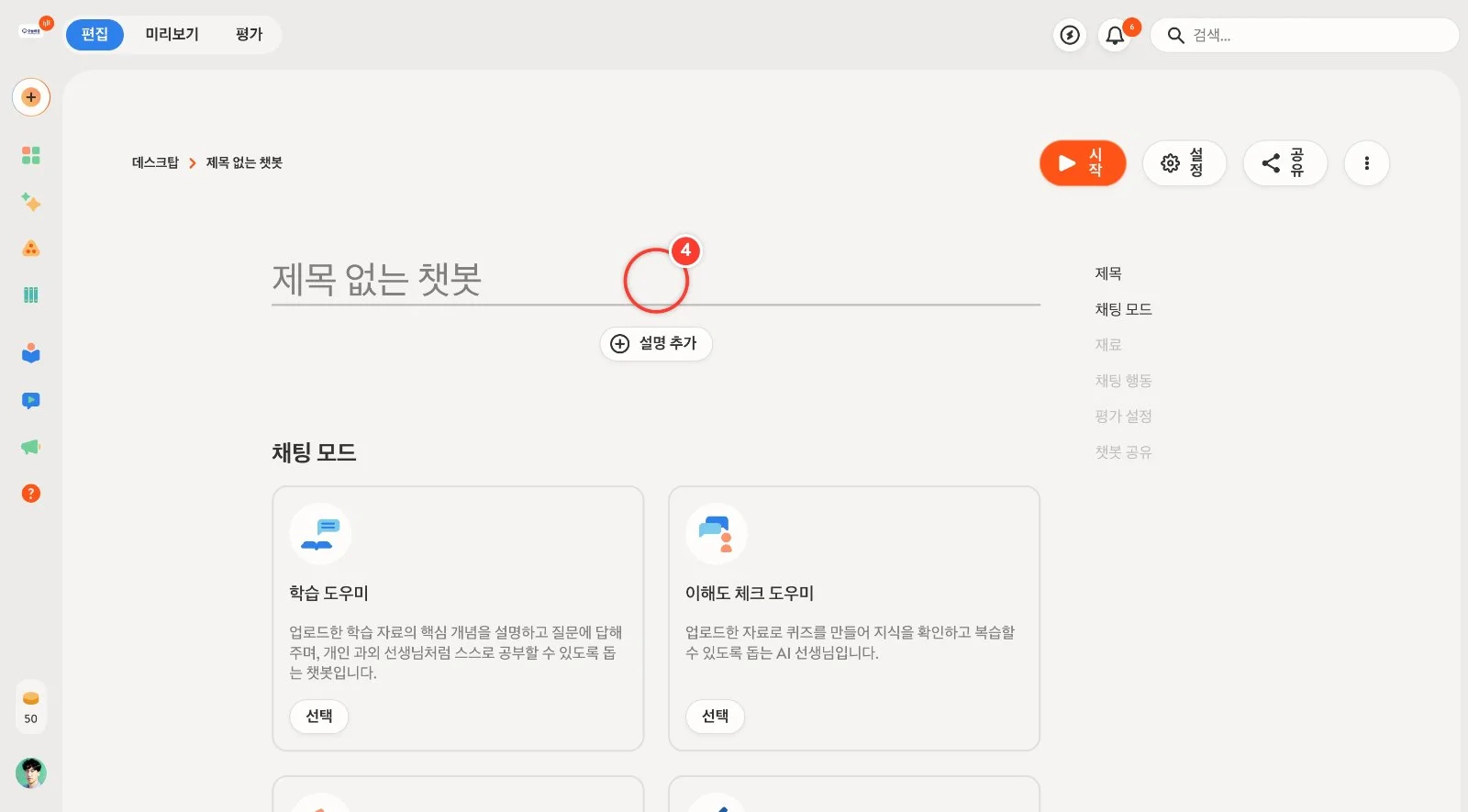Open the teal library books icon
The image size is (1468, 812).
[31, 295]
